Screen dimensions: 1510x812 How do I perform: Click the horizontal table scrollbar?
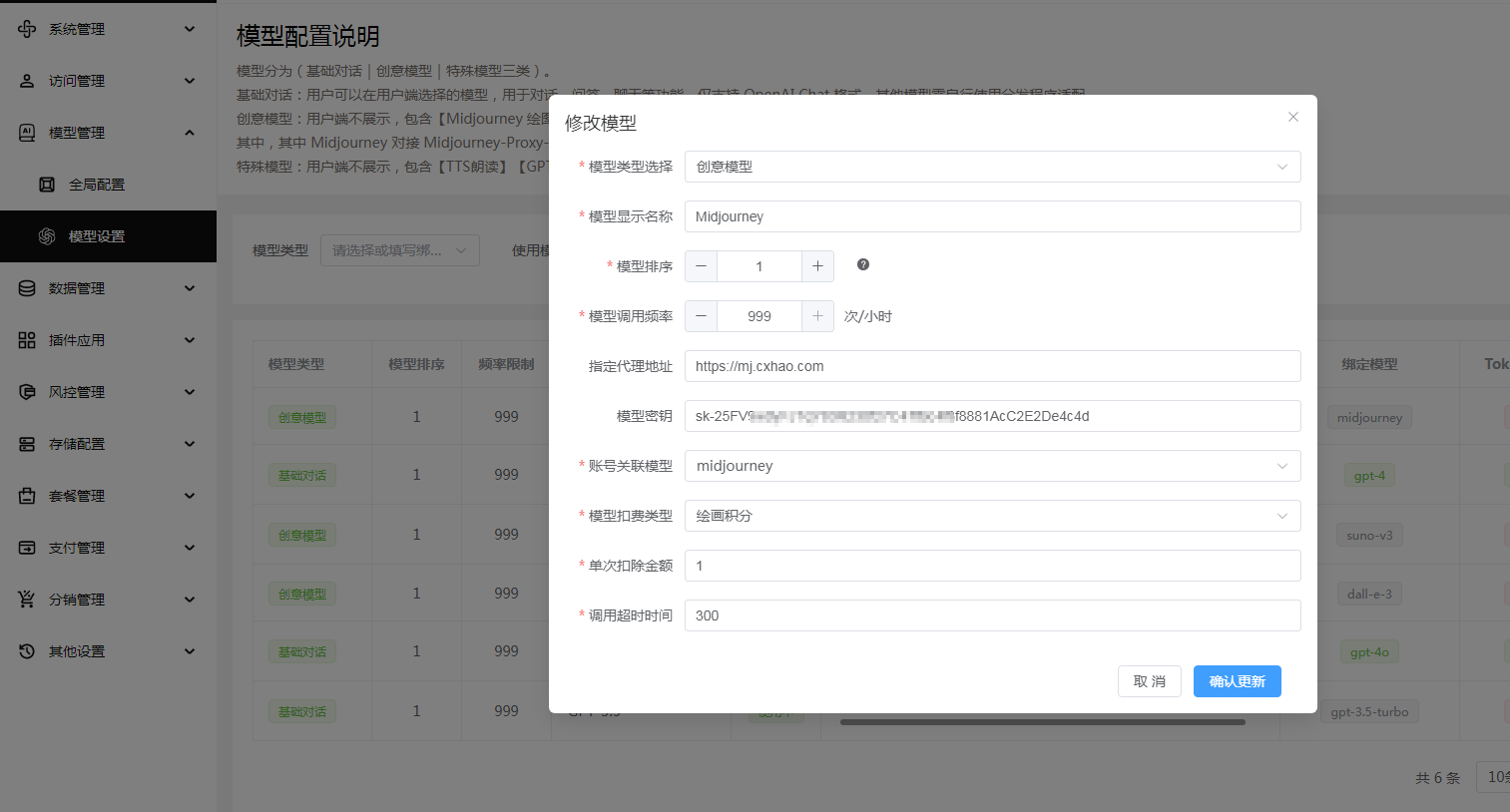pyautogui.click(x=1042, y=721)
